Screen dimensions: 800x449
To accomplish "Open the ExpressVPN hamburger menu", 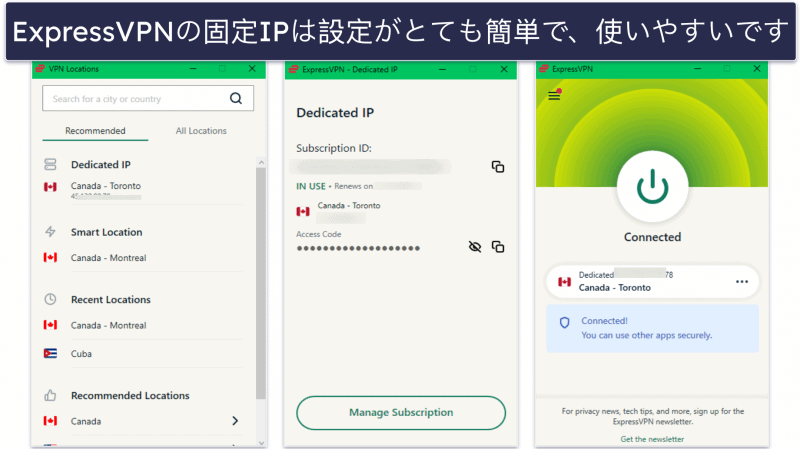I will [555, 95].
